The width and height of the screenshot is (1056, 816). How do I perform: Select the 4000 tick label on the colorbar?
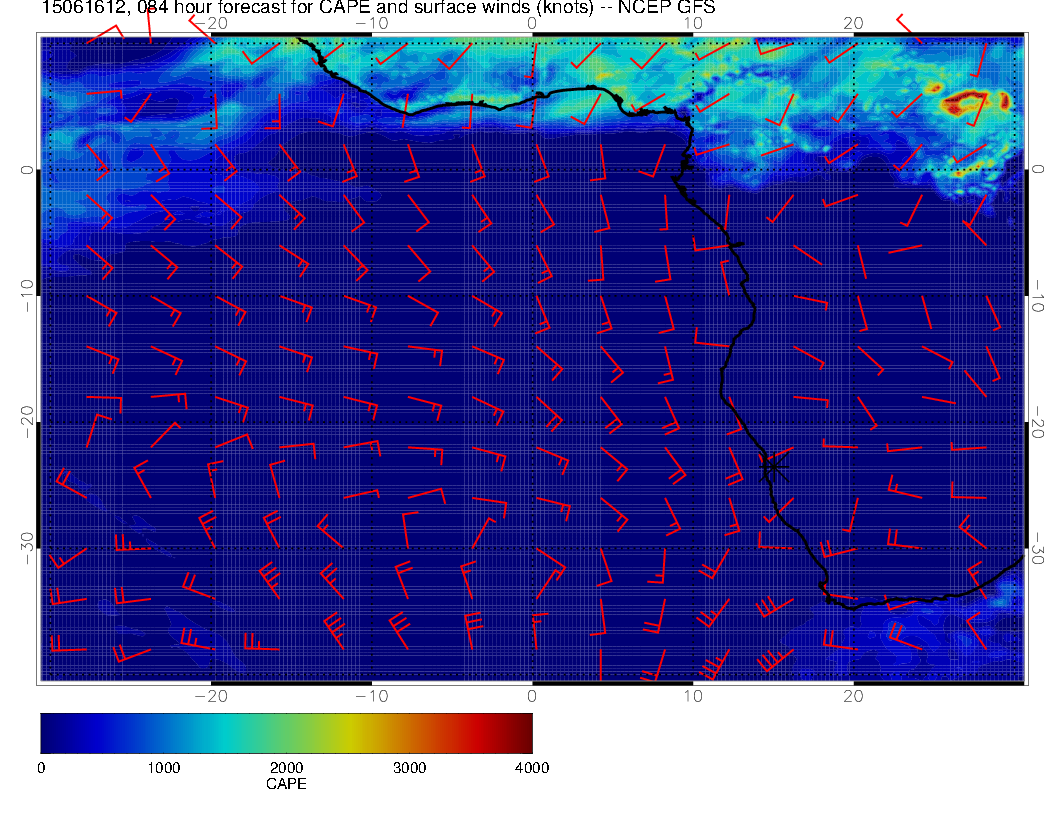531,768
